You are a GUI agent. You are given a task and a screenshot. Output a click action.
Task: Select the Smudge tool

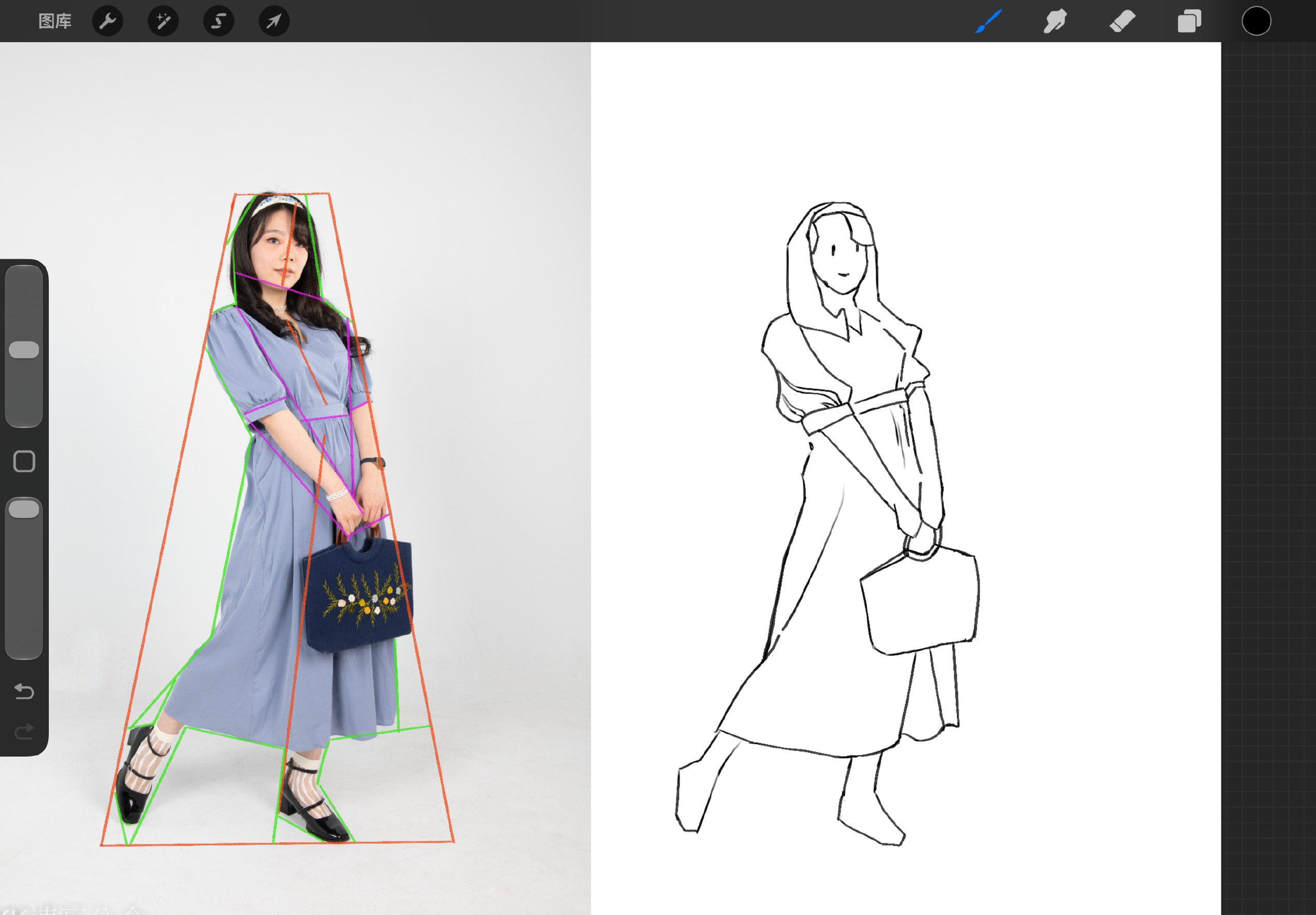(x=1055, y=21)
